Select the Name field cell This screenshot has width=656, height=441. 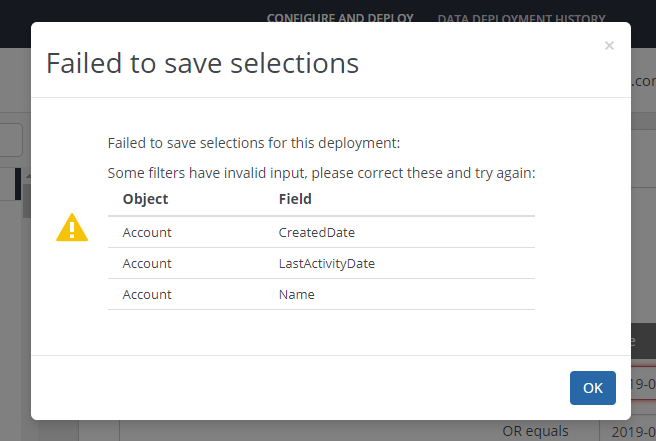pyautogui.click(x=296, y=294)
